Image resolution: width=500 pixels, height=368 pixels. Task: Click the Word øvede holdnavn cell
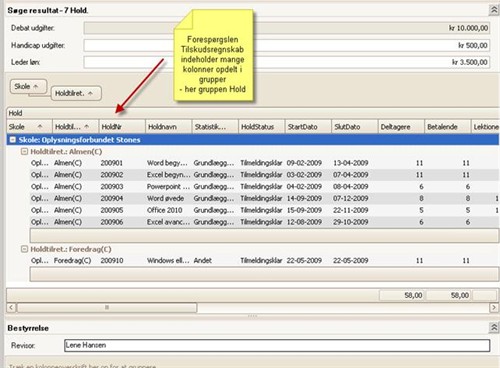click(166, 198)
